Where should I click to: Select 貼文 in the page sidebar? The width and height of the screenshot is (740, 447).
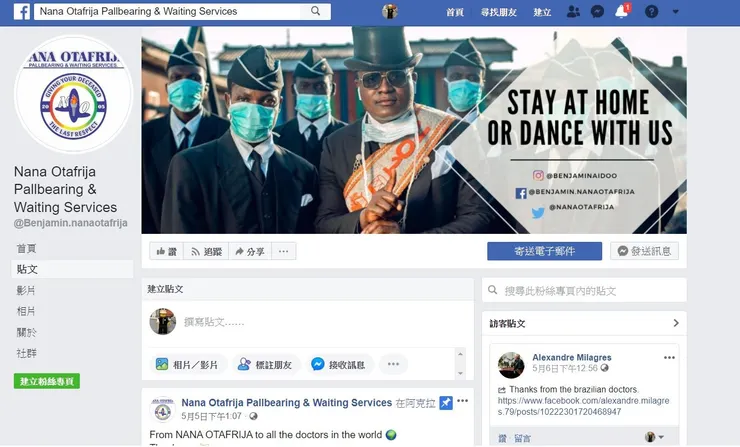pos(72,269)
